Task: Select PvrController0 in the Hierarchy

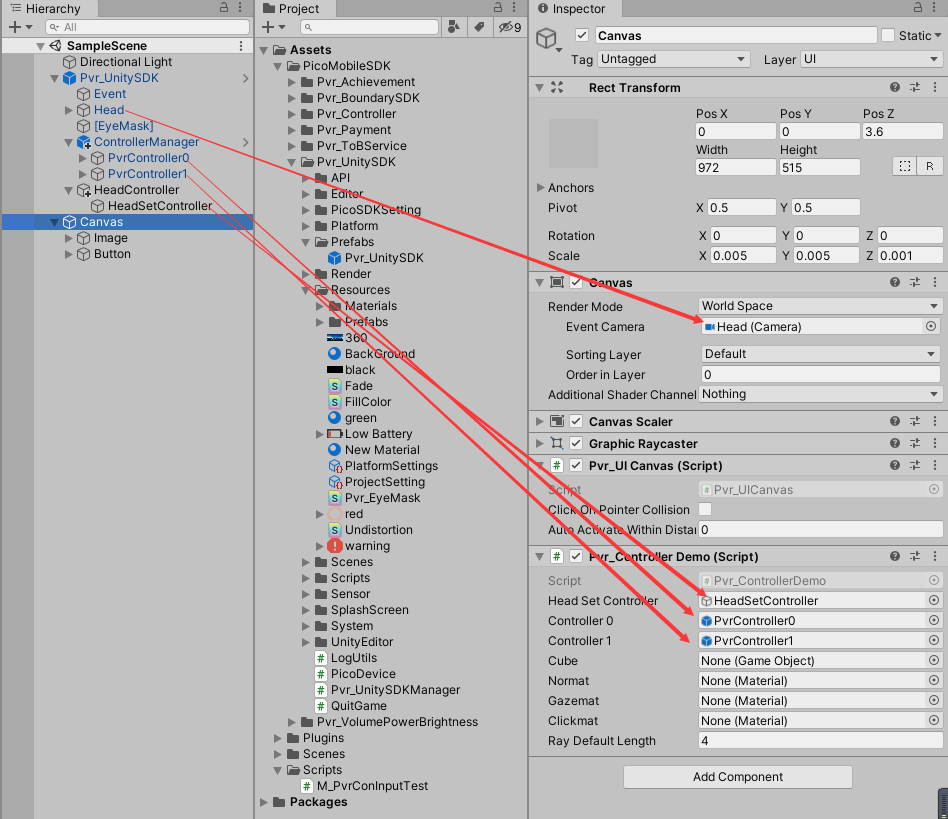Action: click(148, 158)
